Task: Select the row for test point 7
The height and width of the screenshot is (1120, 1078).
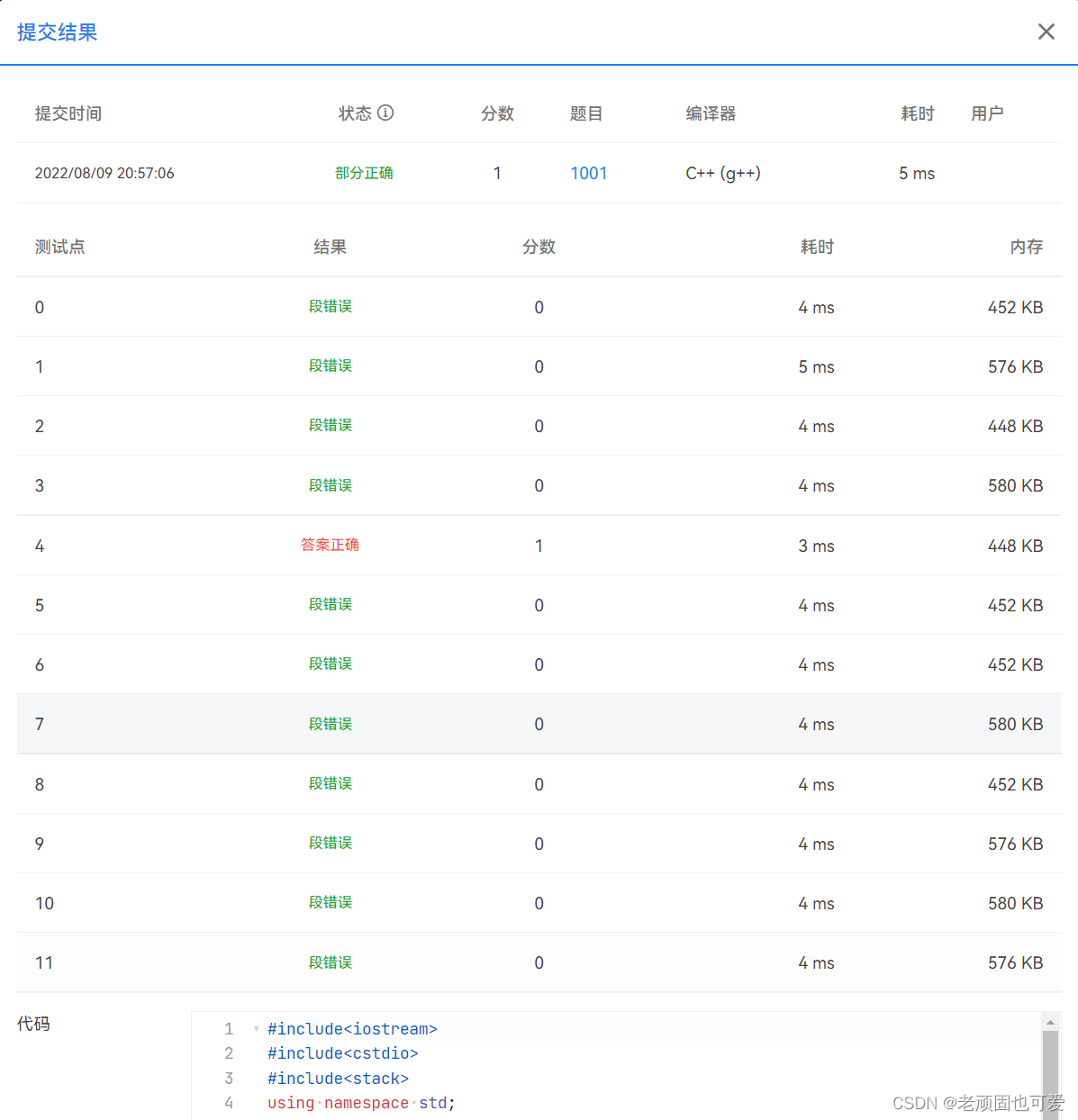Action: point(540,723)
